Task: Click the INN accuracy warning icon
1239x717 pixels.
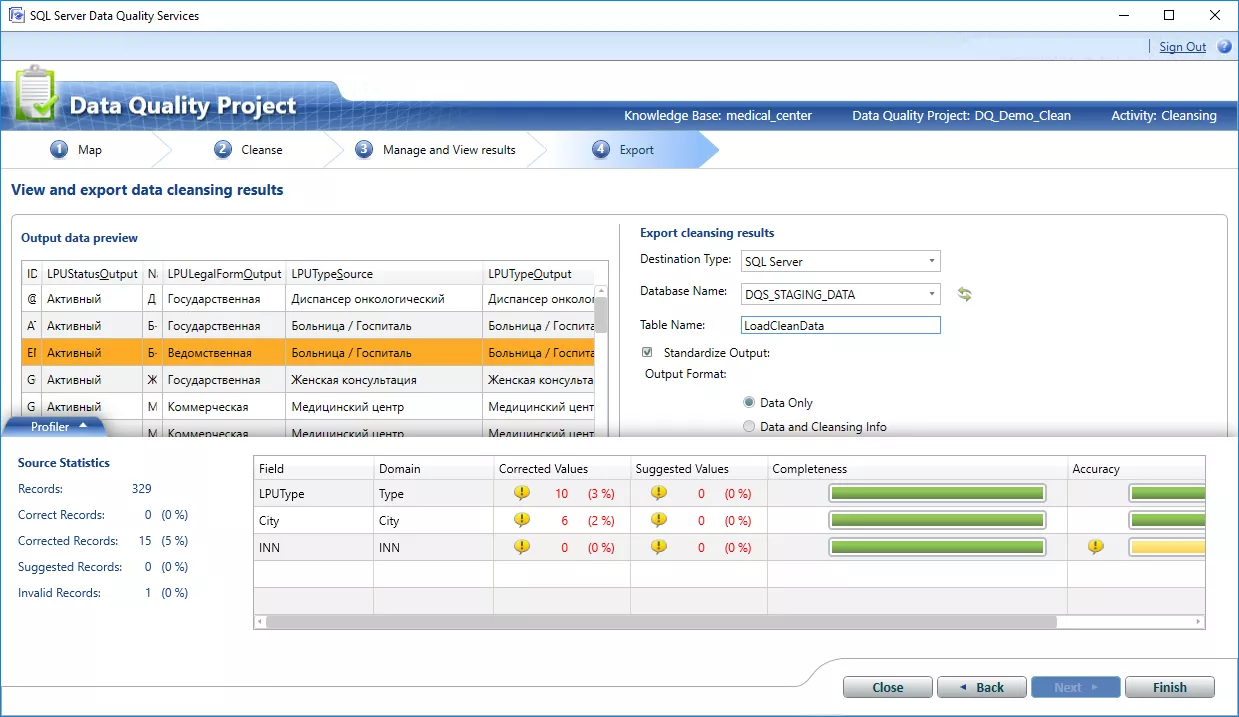Action: (1095, 547)
